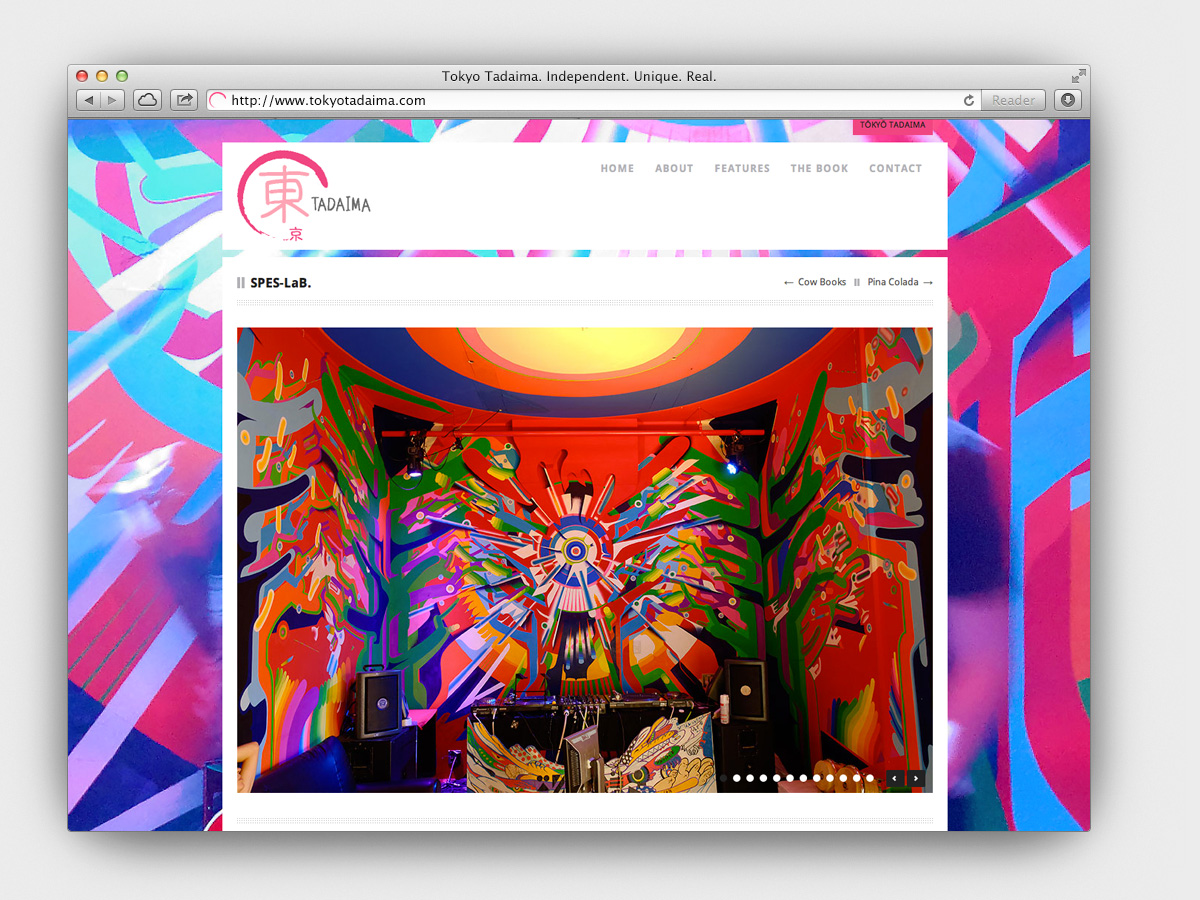This screenshot has height=900, width=1200.
Task: Reload the page with refresh icon
Action: tap(968, 100)
